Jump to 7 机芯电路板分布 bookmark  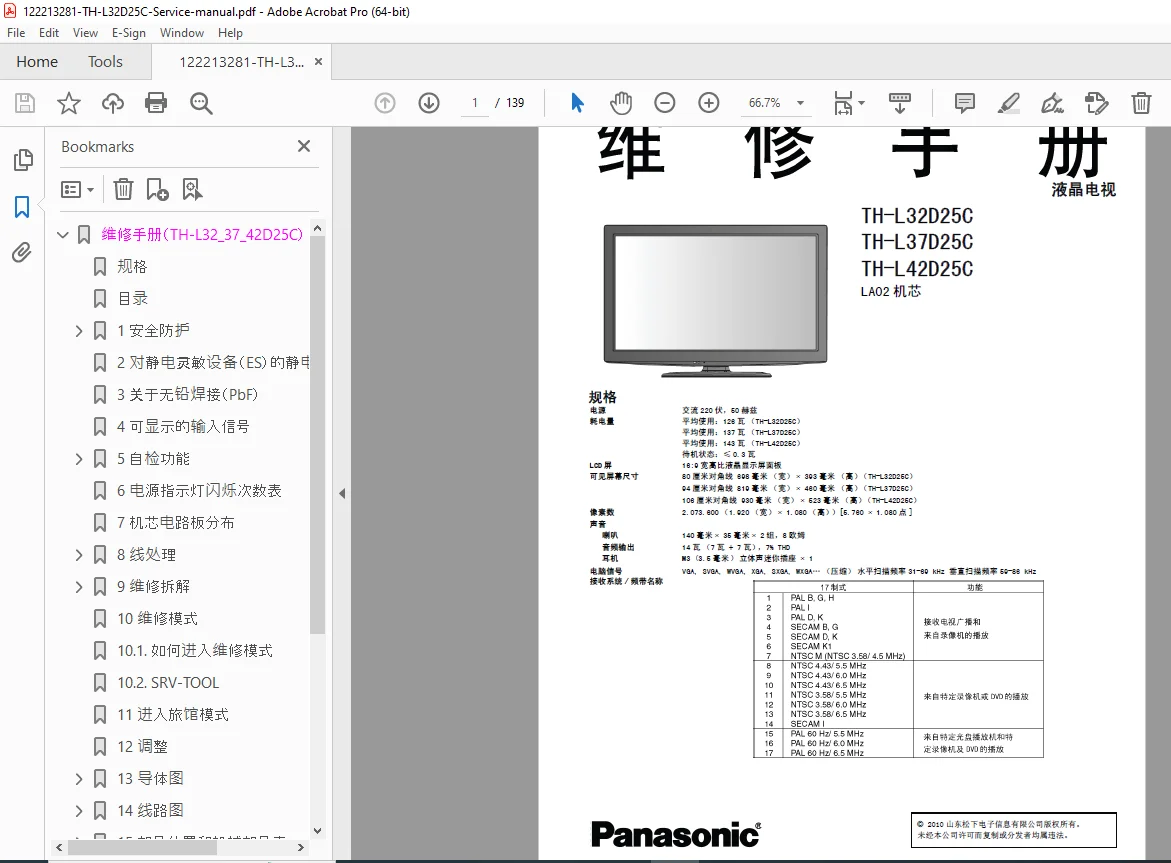point(176,523)
